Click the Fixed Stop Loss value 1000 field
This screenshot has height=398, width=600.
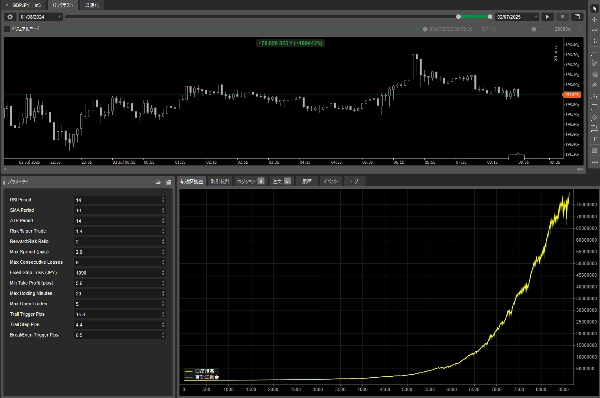(x=120, y=273)
